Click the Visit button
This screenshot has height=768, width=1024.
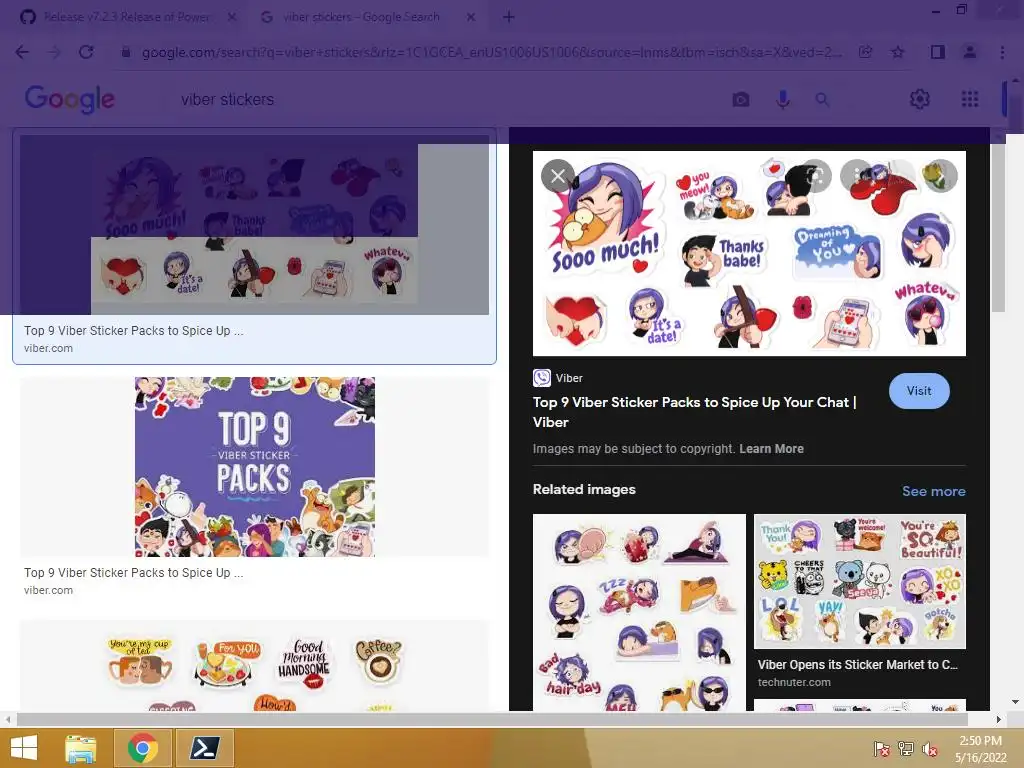(919, 391)
